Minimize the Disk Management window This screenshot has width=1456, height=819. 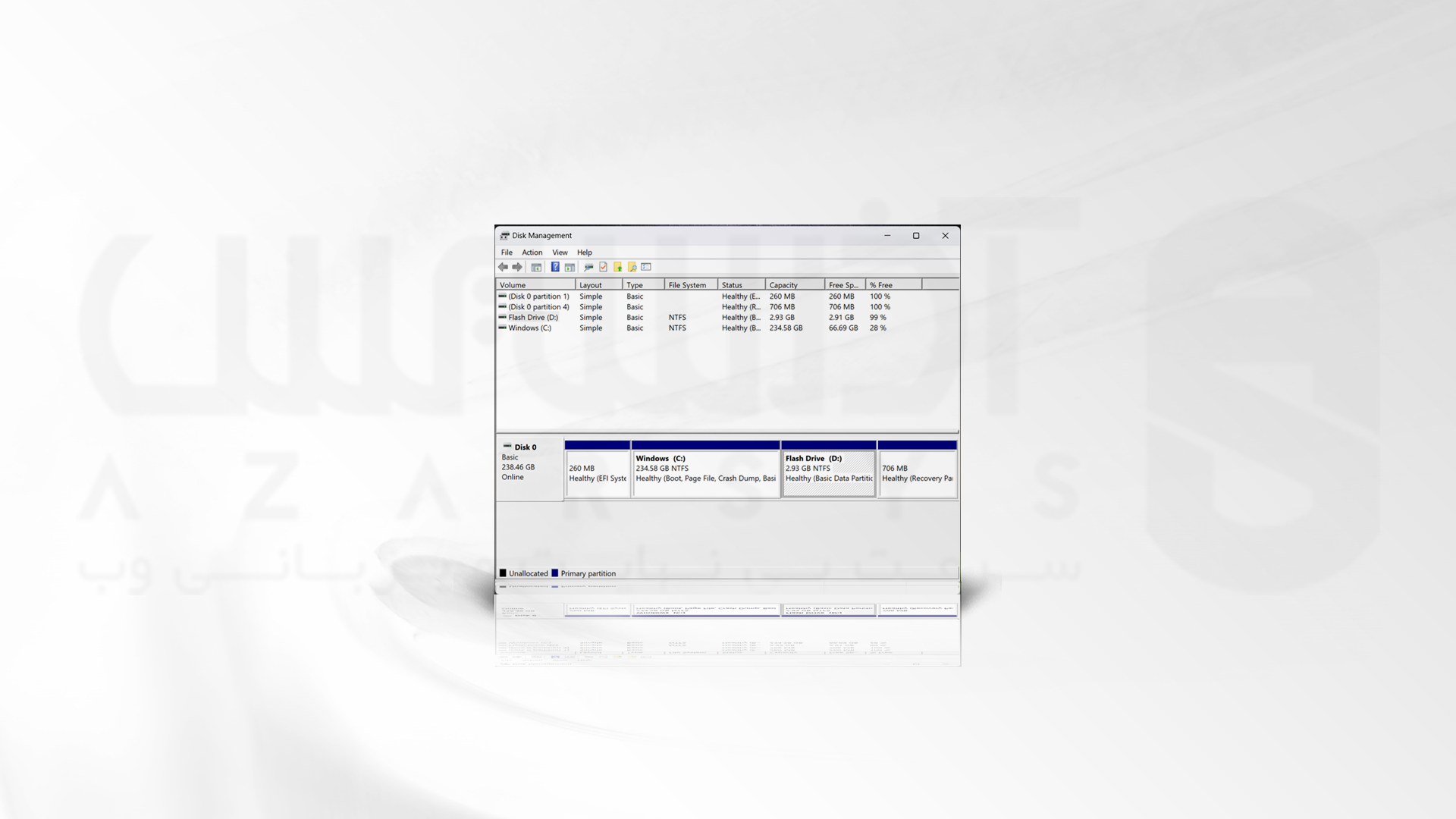[x=887, y=236]
